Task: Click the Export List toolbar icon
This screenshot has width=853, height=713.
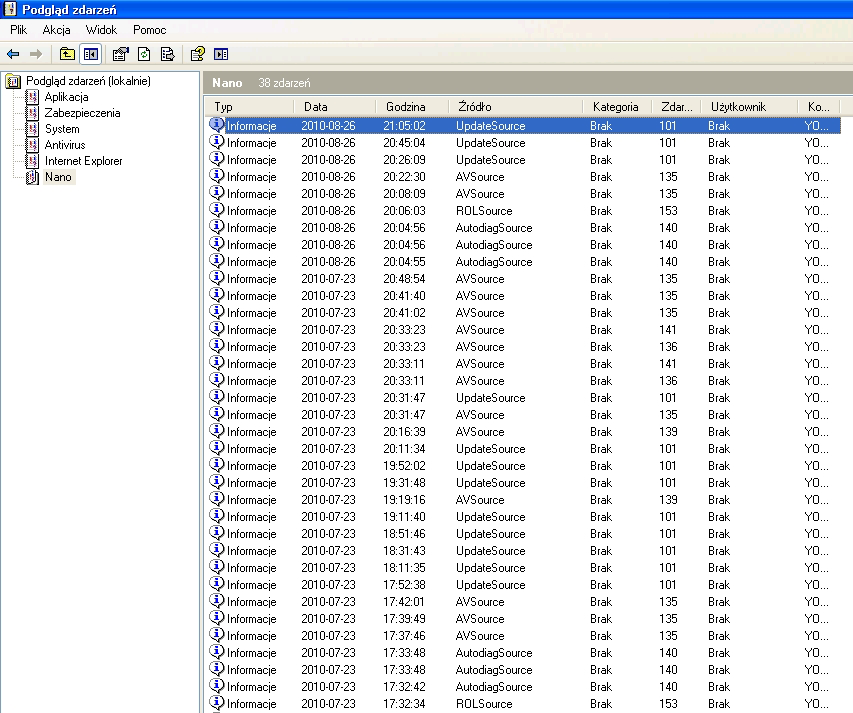Action: tap(168, 54)
